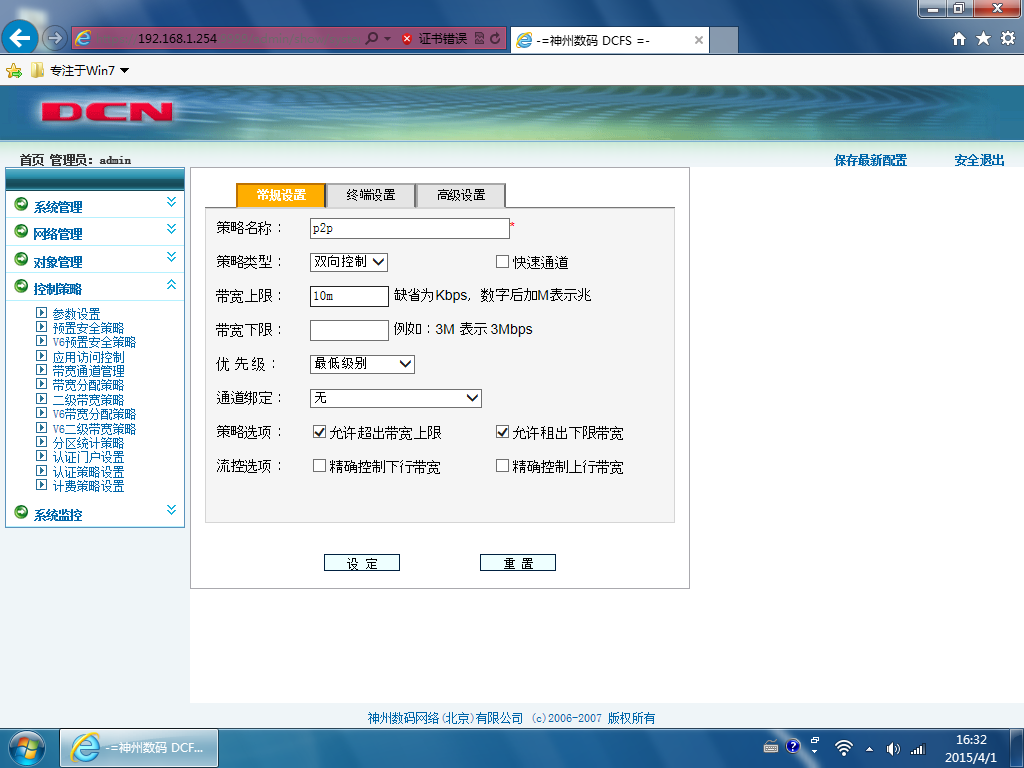Enable 精确控制上行带宽 checkbox

(502, 466)
